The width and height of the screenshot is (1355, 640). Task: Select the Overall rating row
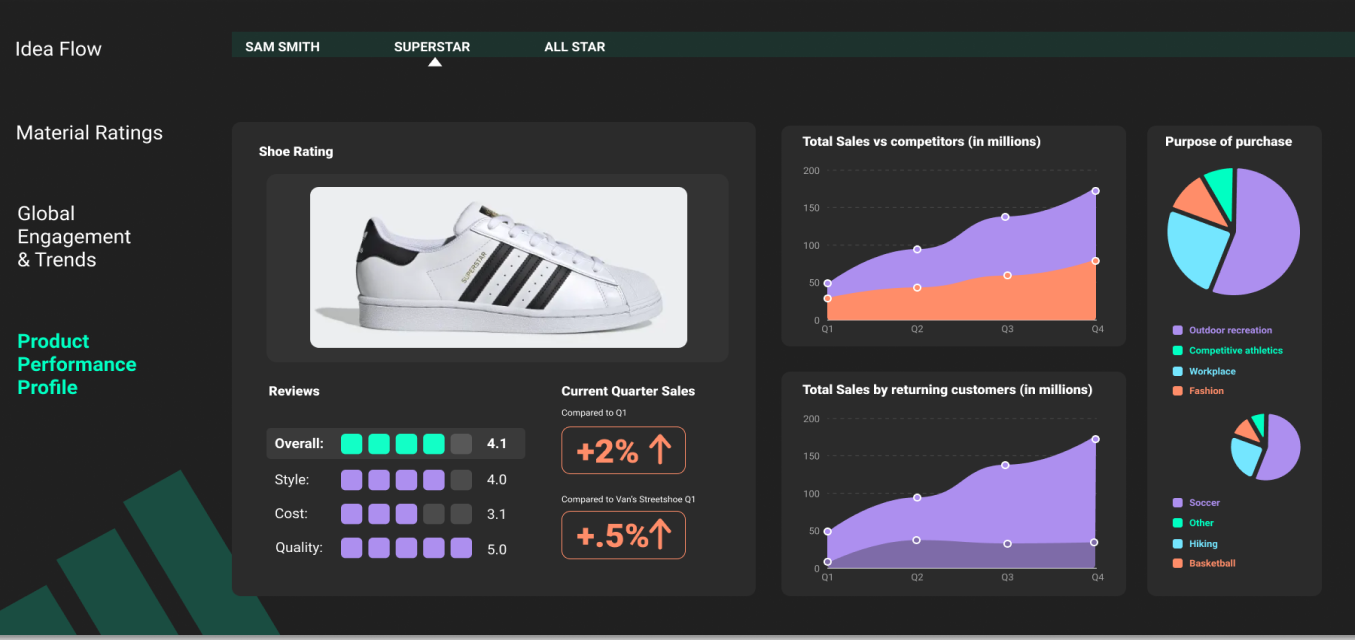pyautogui.click(x=396, y=443)
